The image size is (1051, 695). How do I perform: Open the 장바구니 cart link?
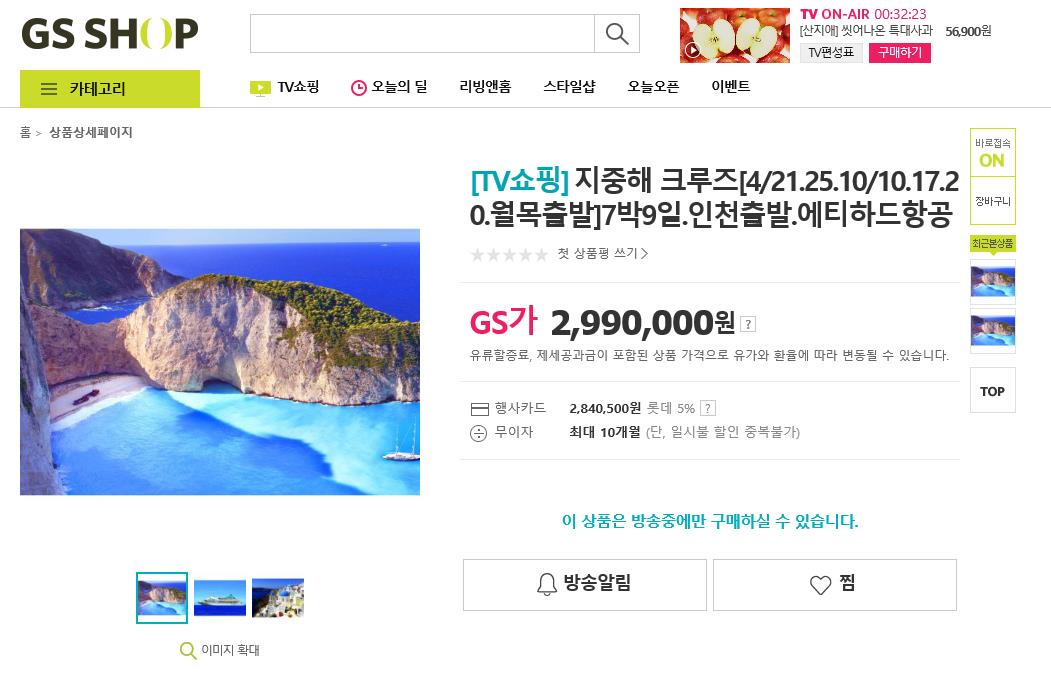click(x=993, y=201)
